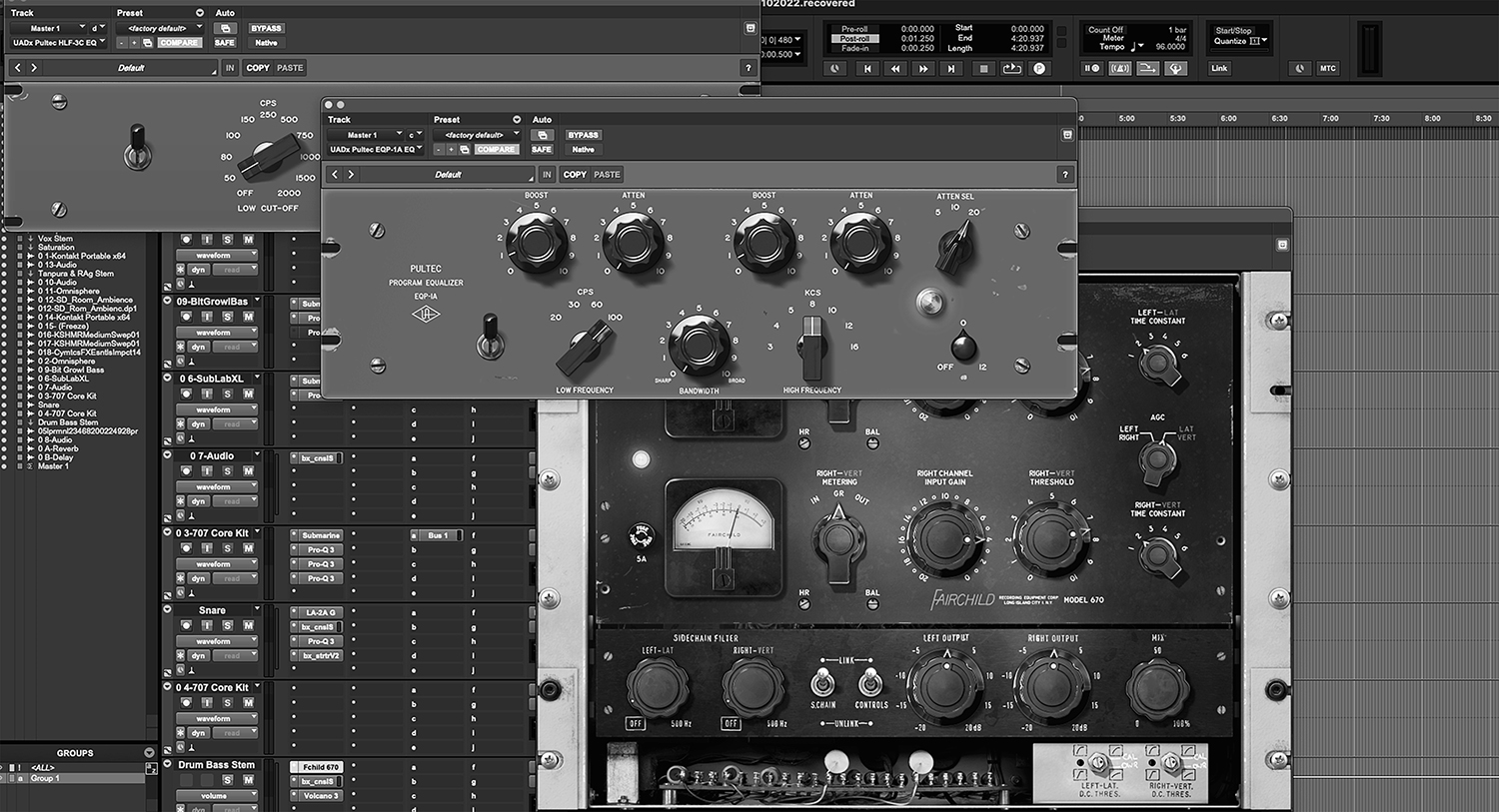Click the EQP-1A automation enable icon

[x=542, y=135]
